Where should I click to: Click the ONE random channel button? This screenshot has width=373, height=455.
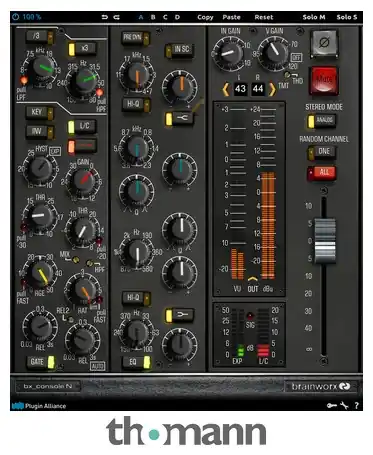[x=321, y=152]
